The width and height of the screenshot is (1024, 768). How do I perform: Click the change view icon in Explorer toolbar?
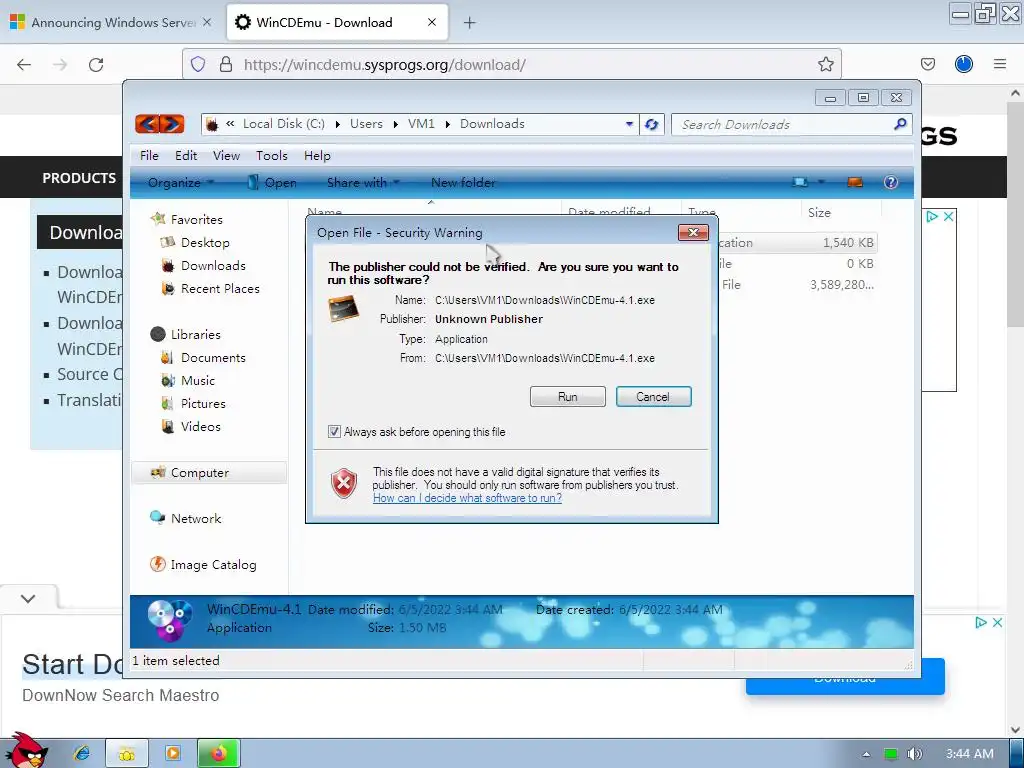click(800, 182)
